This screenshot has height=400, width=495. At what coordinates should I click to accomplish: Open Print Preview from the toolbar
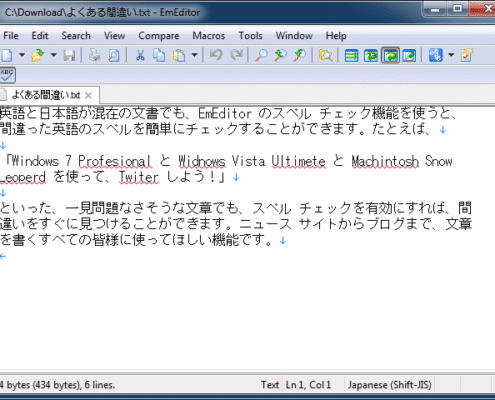114,55
